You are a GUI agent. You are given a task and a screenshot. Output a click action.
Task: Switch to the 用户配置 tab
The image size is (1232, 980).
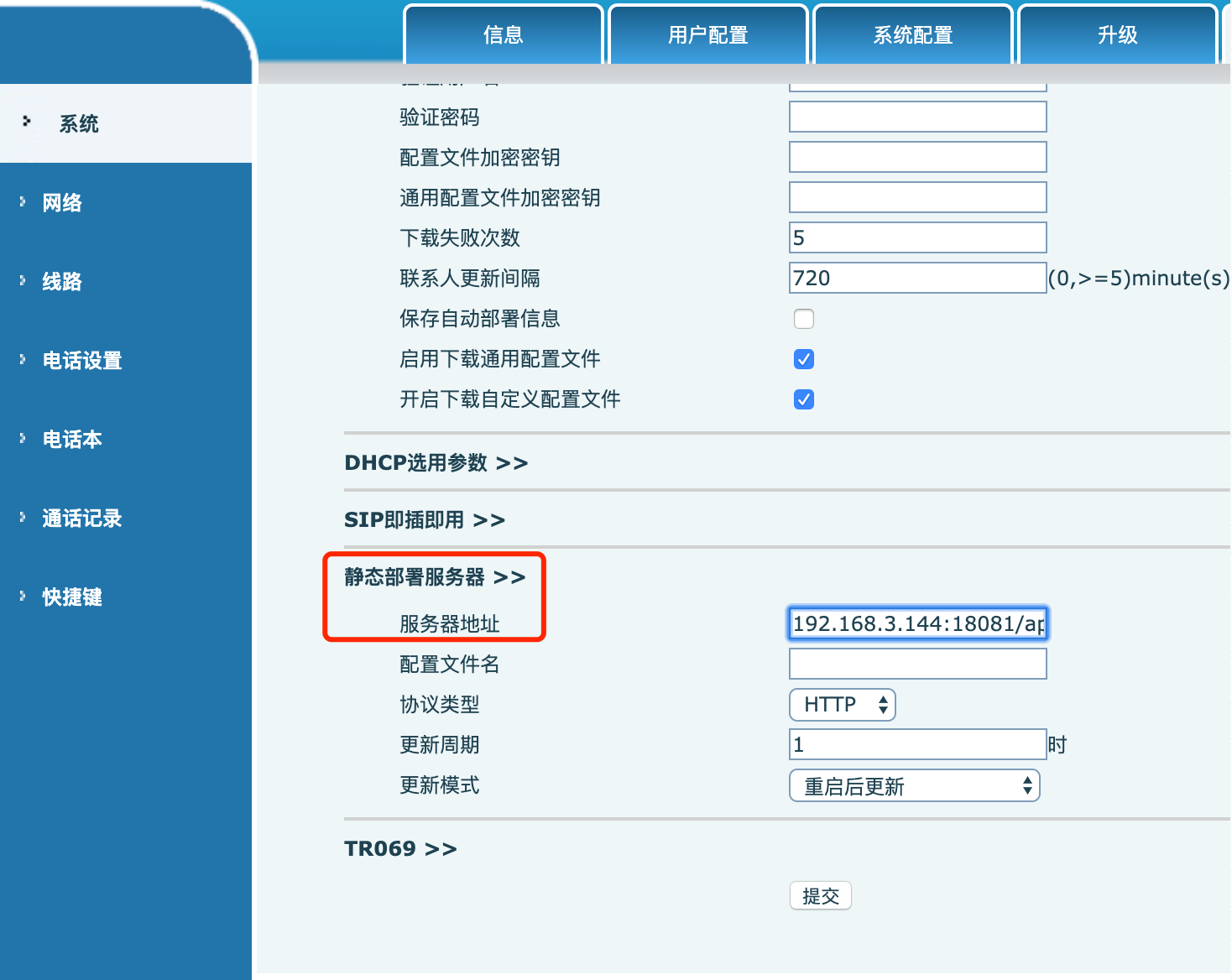[x=708, y=34]
